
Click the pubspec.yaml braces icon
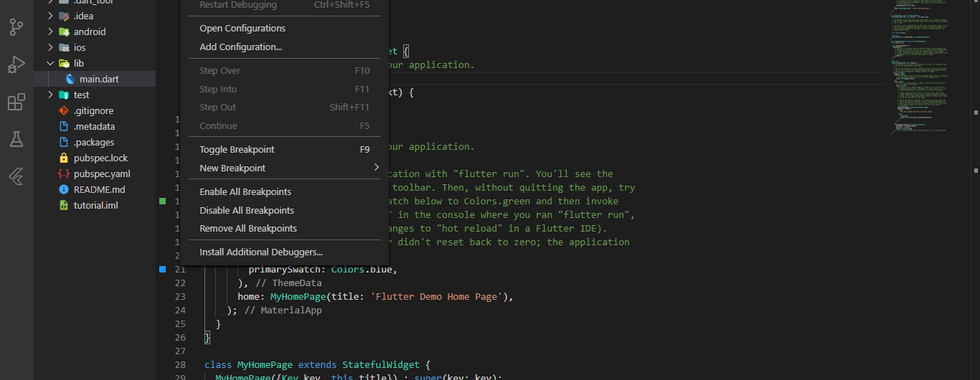[63, 174]
